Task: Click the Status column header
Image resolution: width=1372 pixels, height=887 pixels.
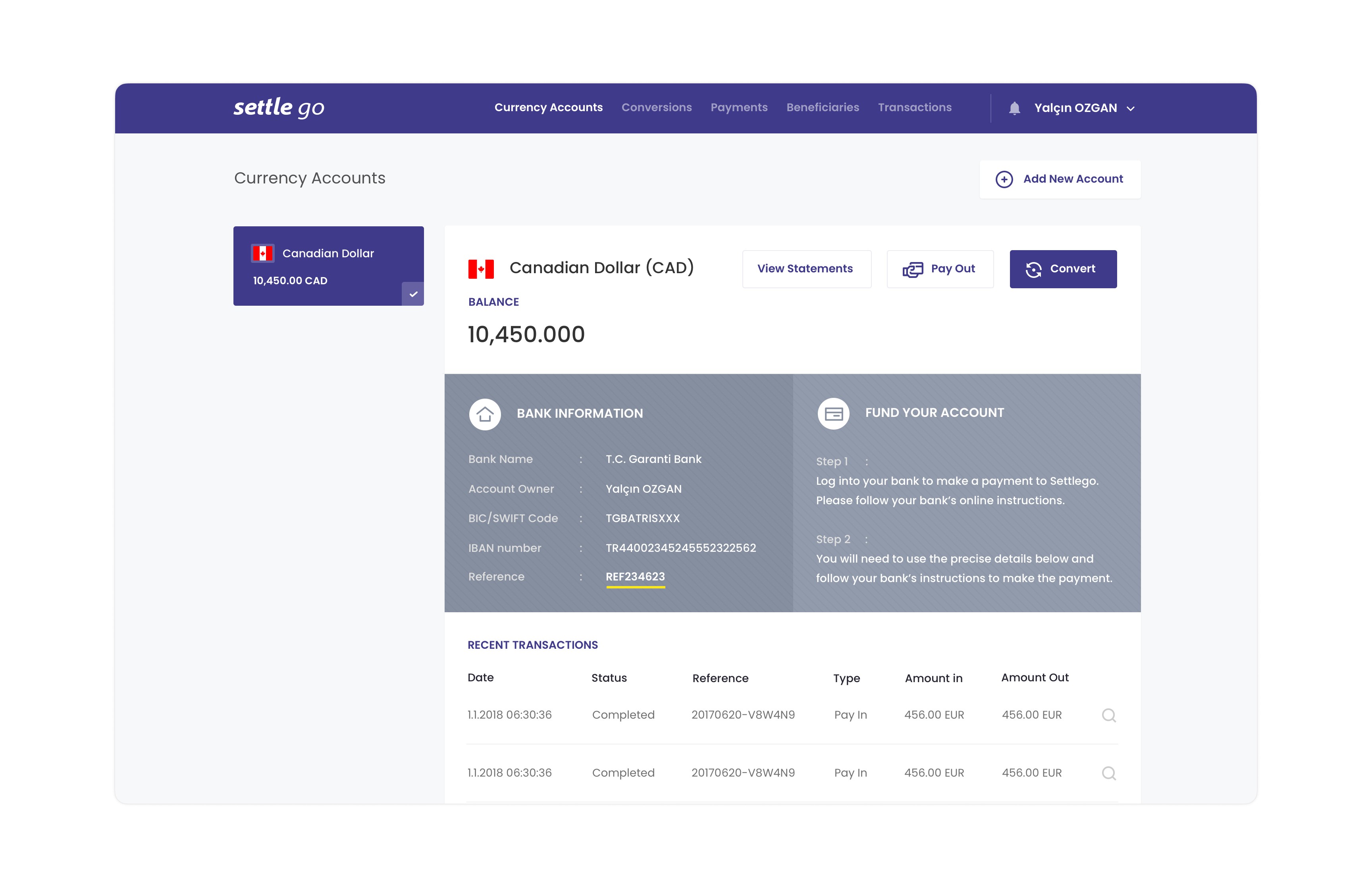Action: [609, 678]
